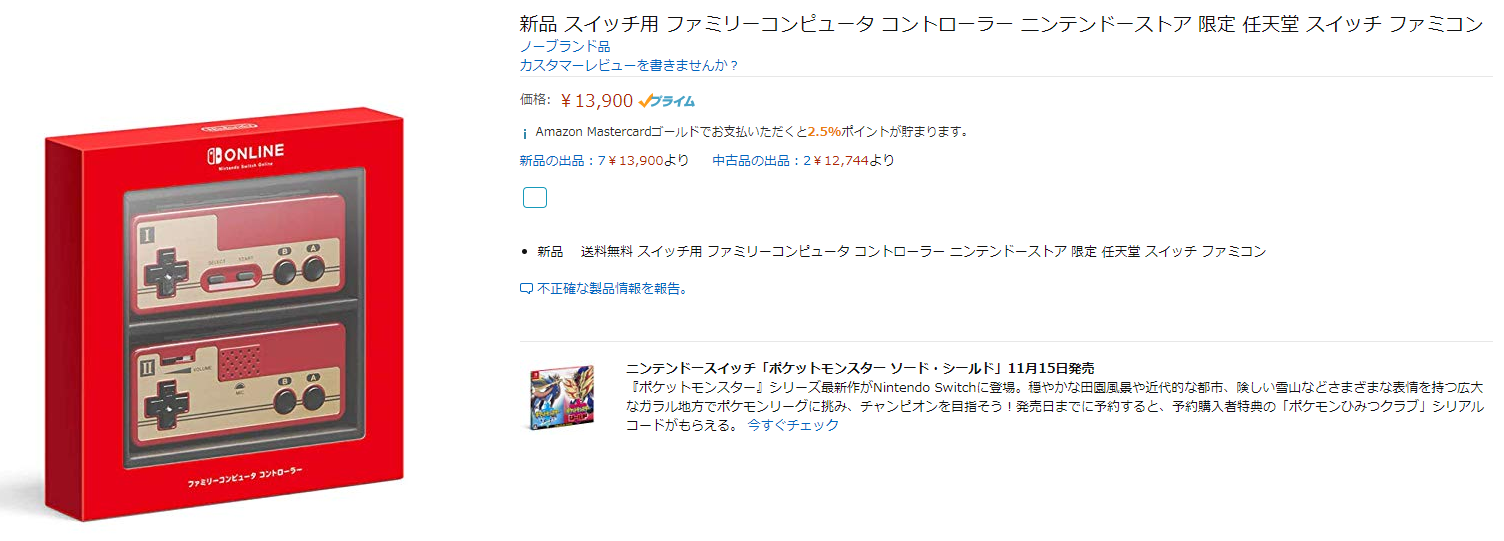Click the Pokémon Sword Shield game thumbnail
This screenshot has height=541, width=1504.
click(x=562, y=397)
